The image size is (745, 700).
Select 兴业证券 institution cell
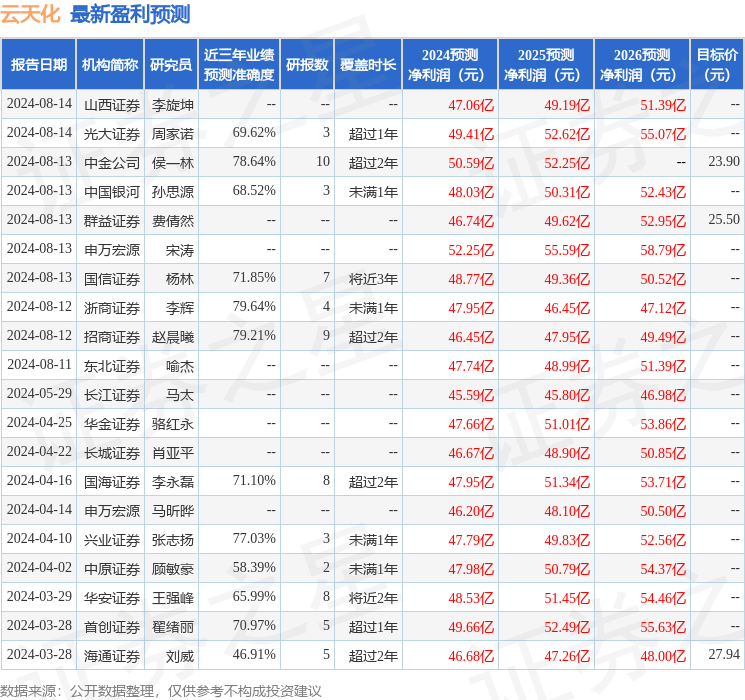coord(112,540)
